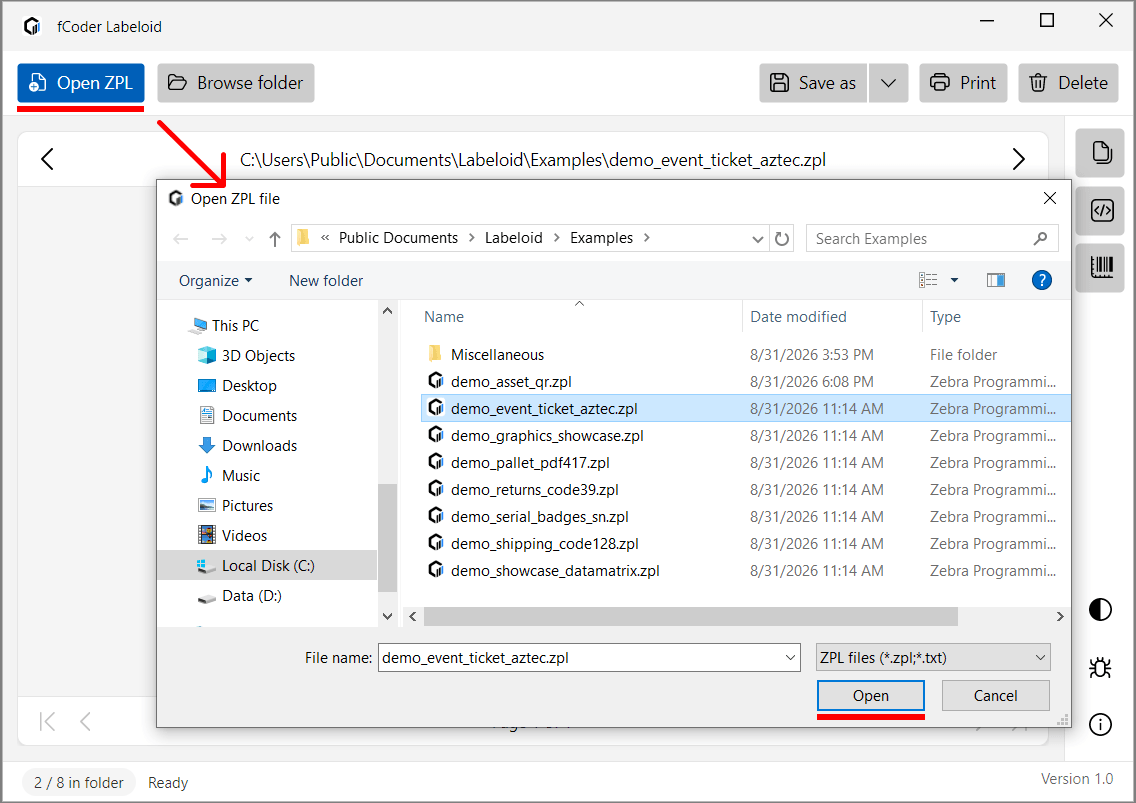This screenshot has width=1136, height=803.
Task: Close the Open ZPL file dialog
Action: (1049, 198)
